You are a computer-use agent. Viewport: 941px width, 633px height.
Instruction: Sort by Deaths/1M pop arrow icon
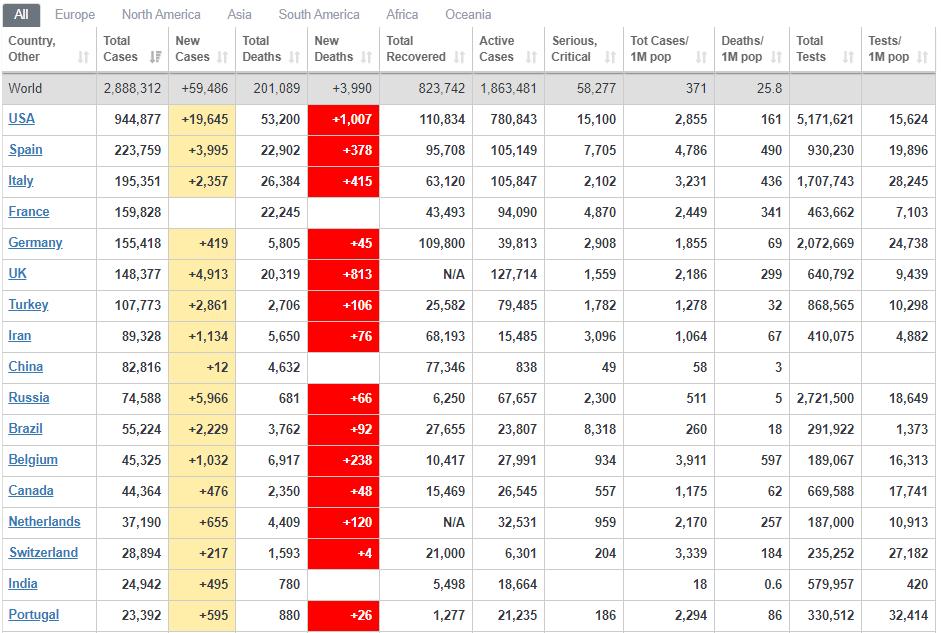click(x=777, y=57)
